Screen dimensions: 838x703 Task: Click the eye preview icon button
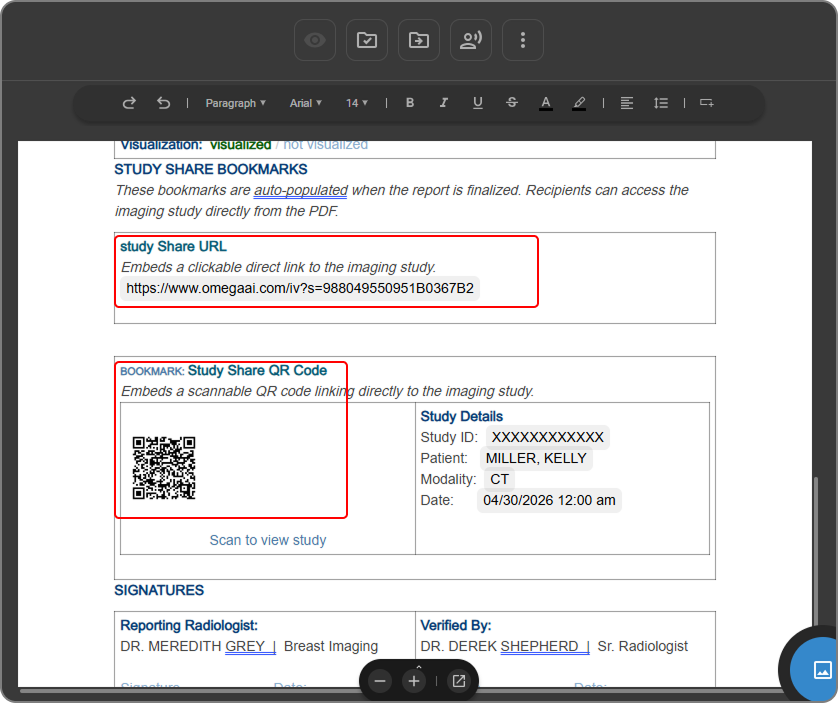[x=315, y=40]
